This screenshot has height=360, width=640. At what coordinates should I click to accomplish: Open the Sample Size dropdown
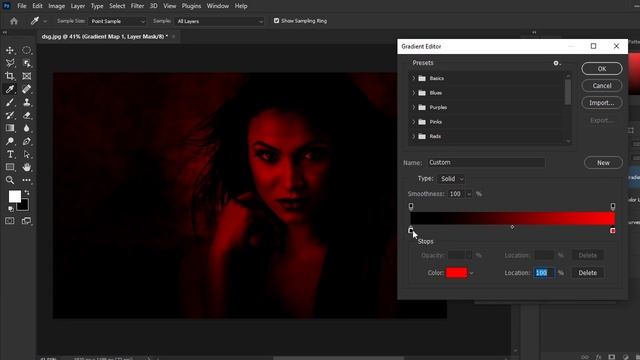click(x=117, y=21)
